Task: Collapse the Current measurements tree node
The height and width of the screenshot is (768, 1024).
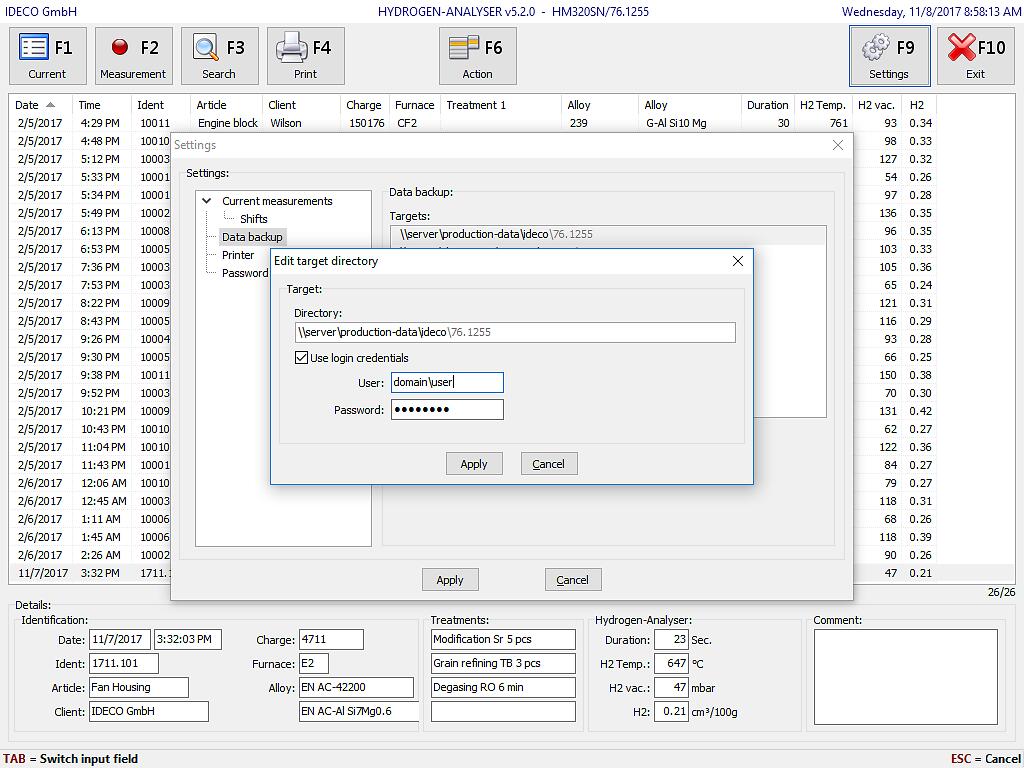Action: point(207,201)
